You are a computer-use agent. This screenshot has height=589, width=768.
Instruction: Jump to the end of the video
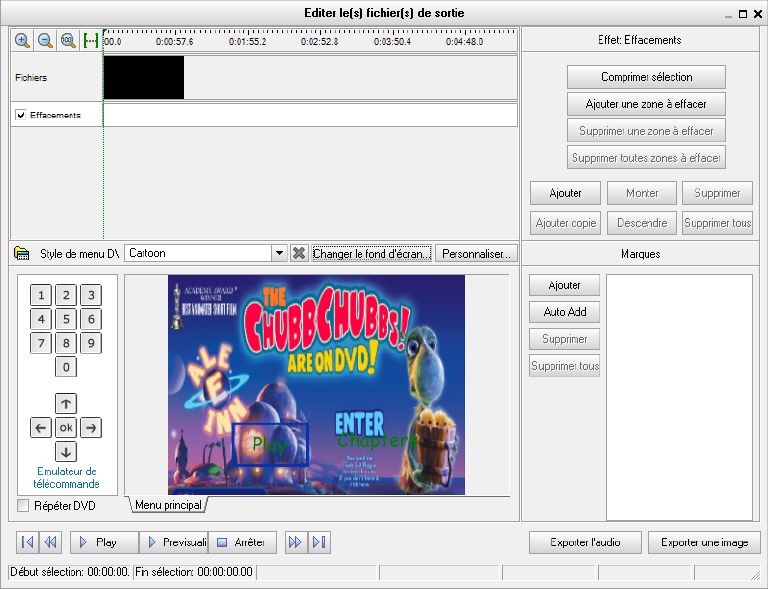click(319, 542)
